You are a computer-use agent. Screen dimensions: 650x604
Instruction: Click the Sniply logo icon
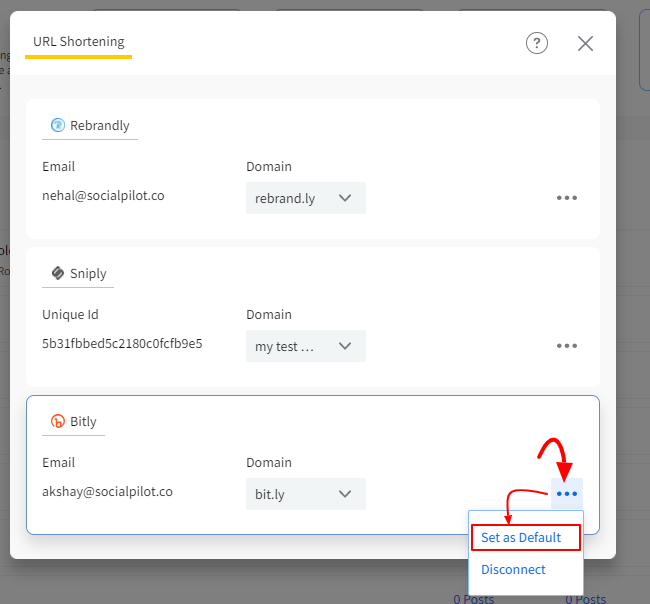[x=58, y=273]
